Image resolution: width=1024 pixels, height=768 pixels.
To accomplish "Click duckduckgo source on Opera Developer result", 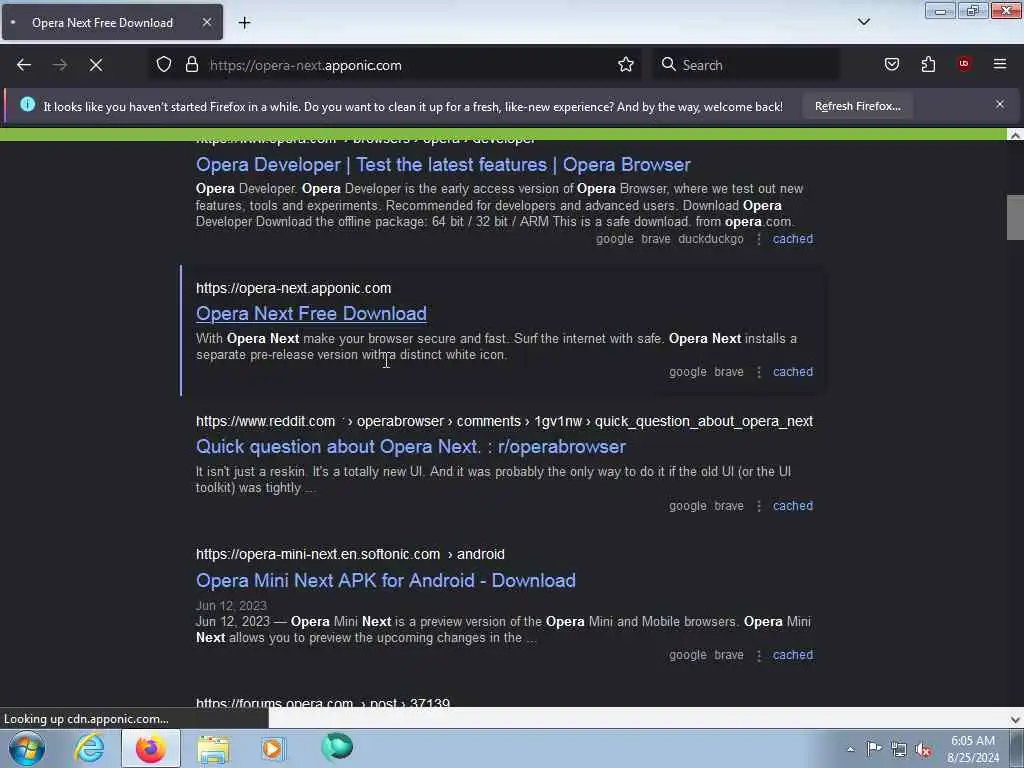I will point(711,239).
